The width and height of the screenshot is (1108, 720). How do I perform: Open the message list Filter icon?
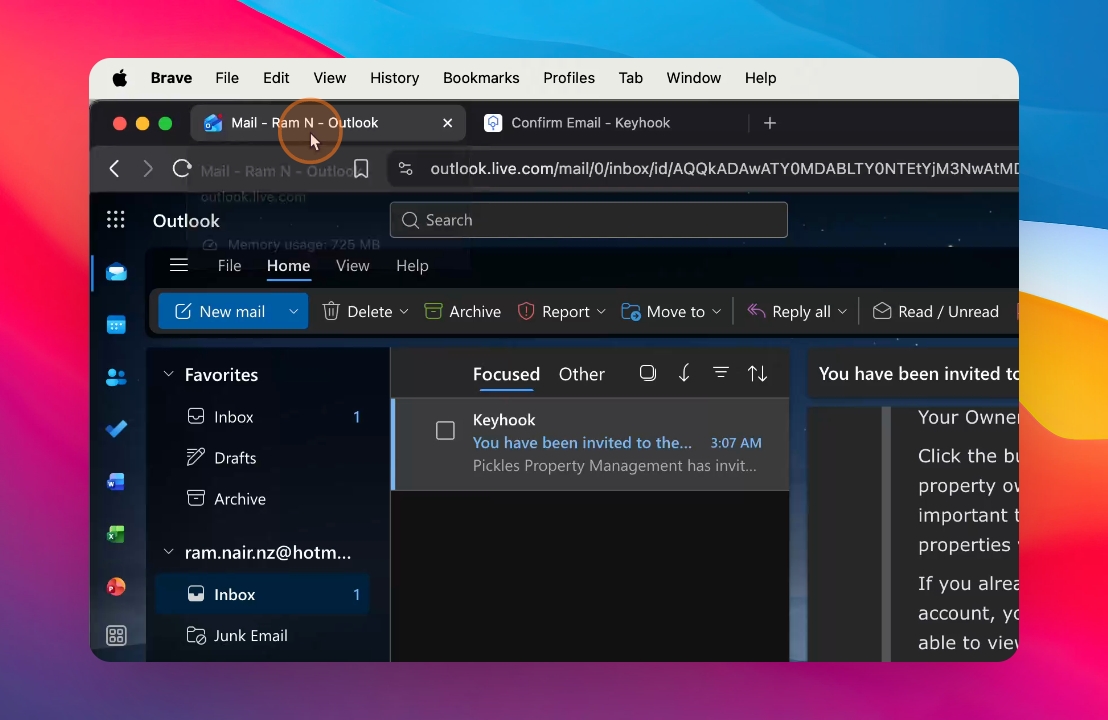pyautogui.click(x=721, y=372)
